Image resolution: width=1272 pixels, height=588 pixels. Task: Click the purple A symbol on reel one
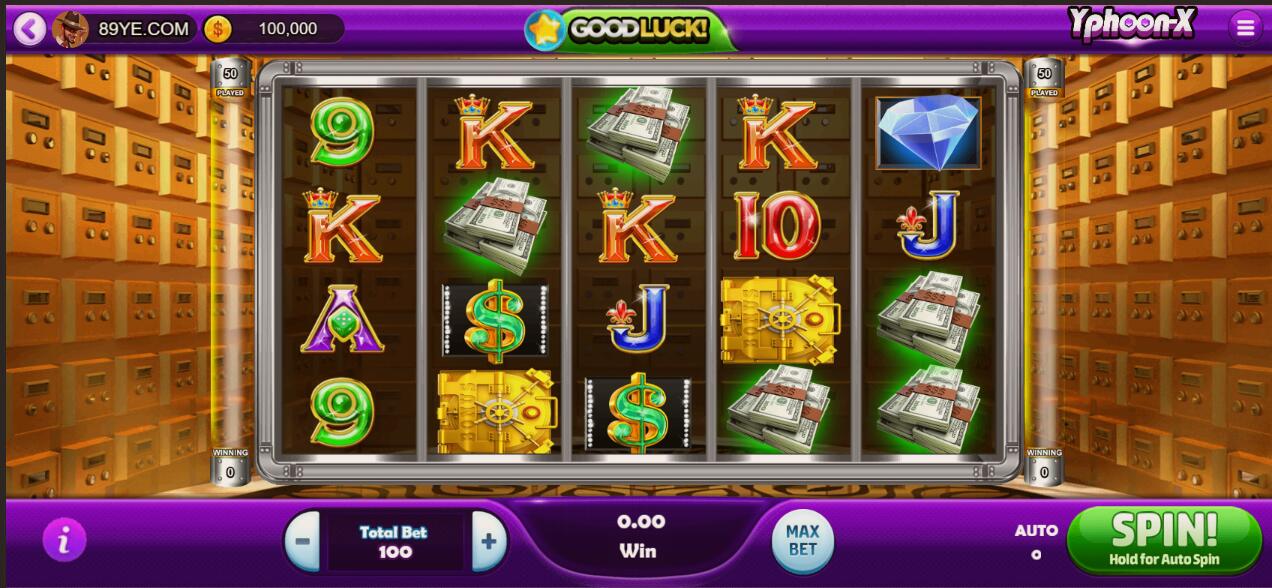342,318
